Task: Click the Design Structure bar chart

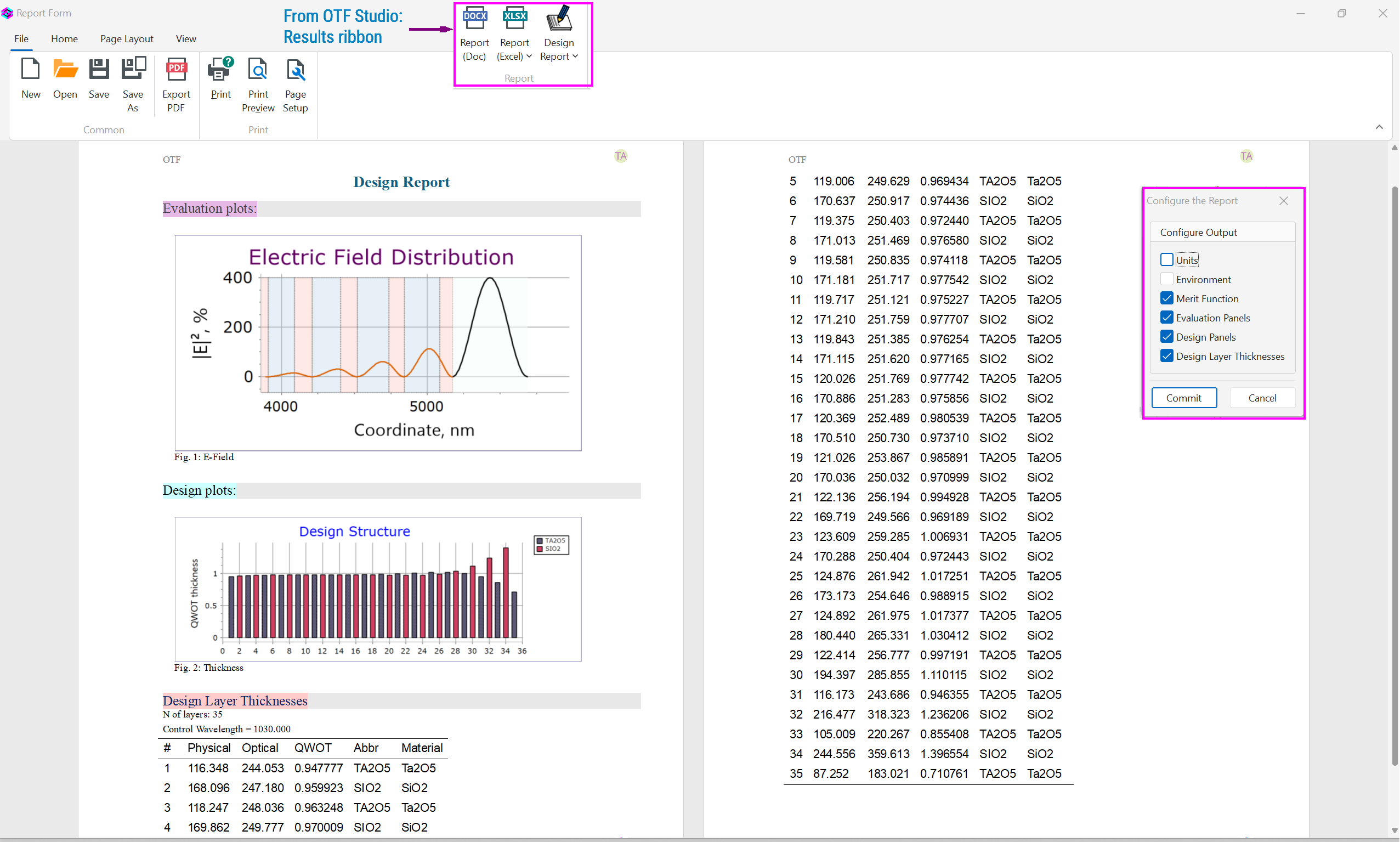Action: [x=378, y=590]
